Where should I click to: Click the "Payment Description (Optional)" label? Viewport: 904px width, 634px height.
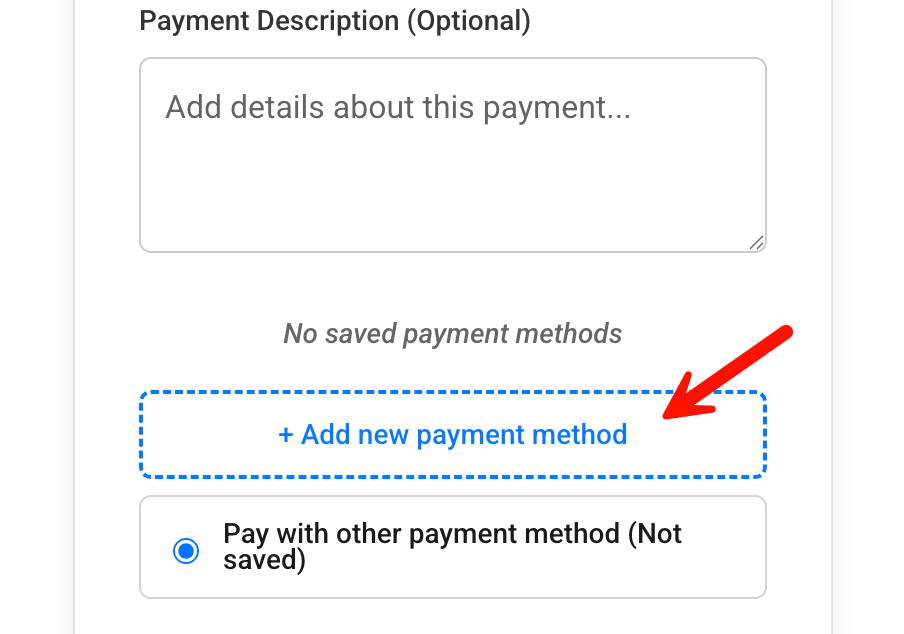point(335,21)
